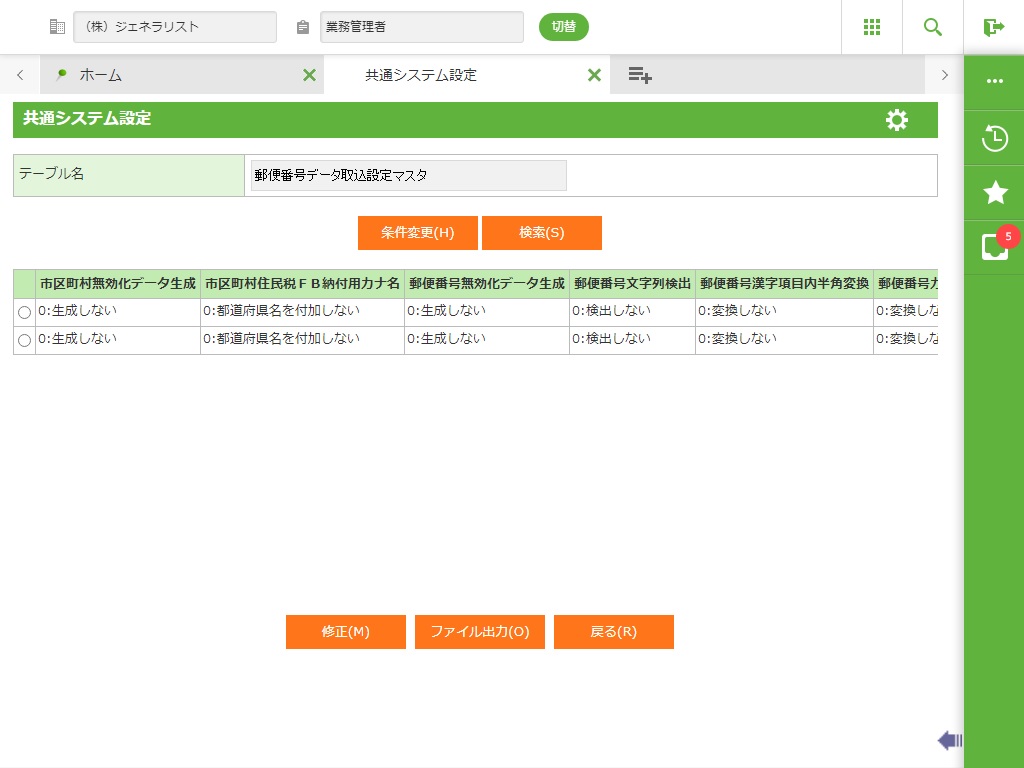Image resolution: width=1024 pixels, height=768 pixels.
Task: Open the inbox notifications icon with badge
Action: point(994,247)
